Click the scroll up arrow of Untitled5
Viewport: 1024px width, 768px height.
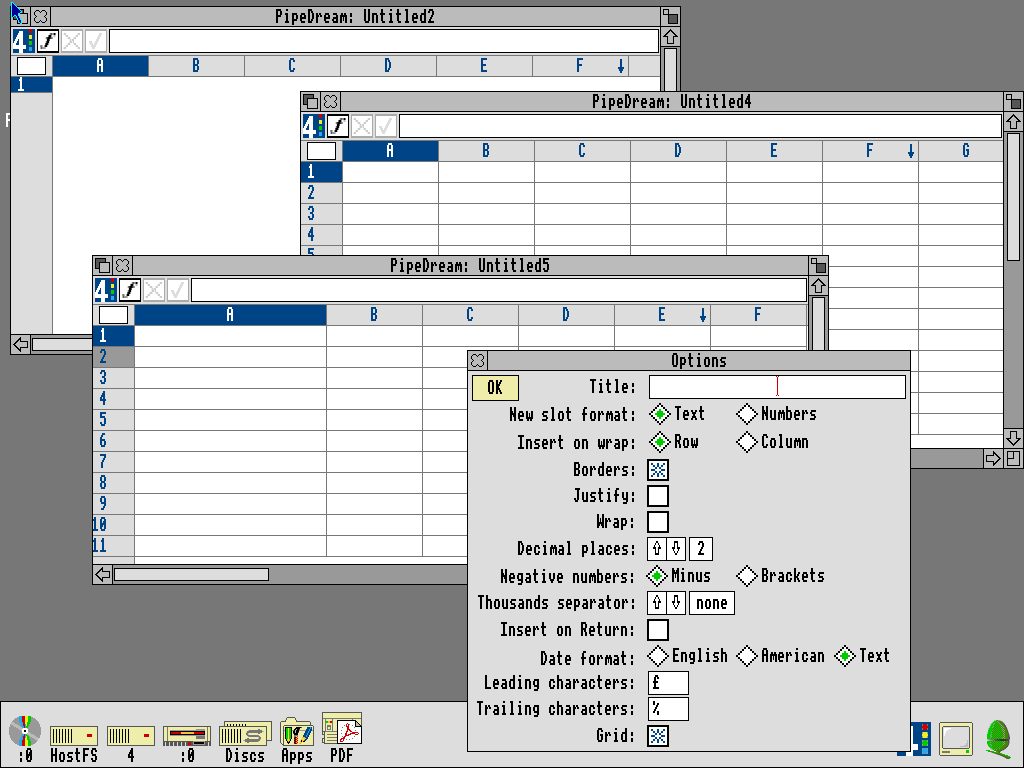818,286
